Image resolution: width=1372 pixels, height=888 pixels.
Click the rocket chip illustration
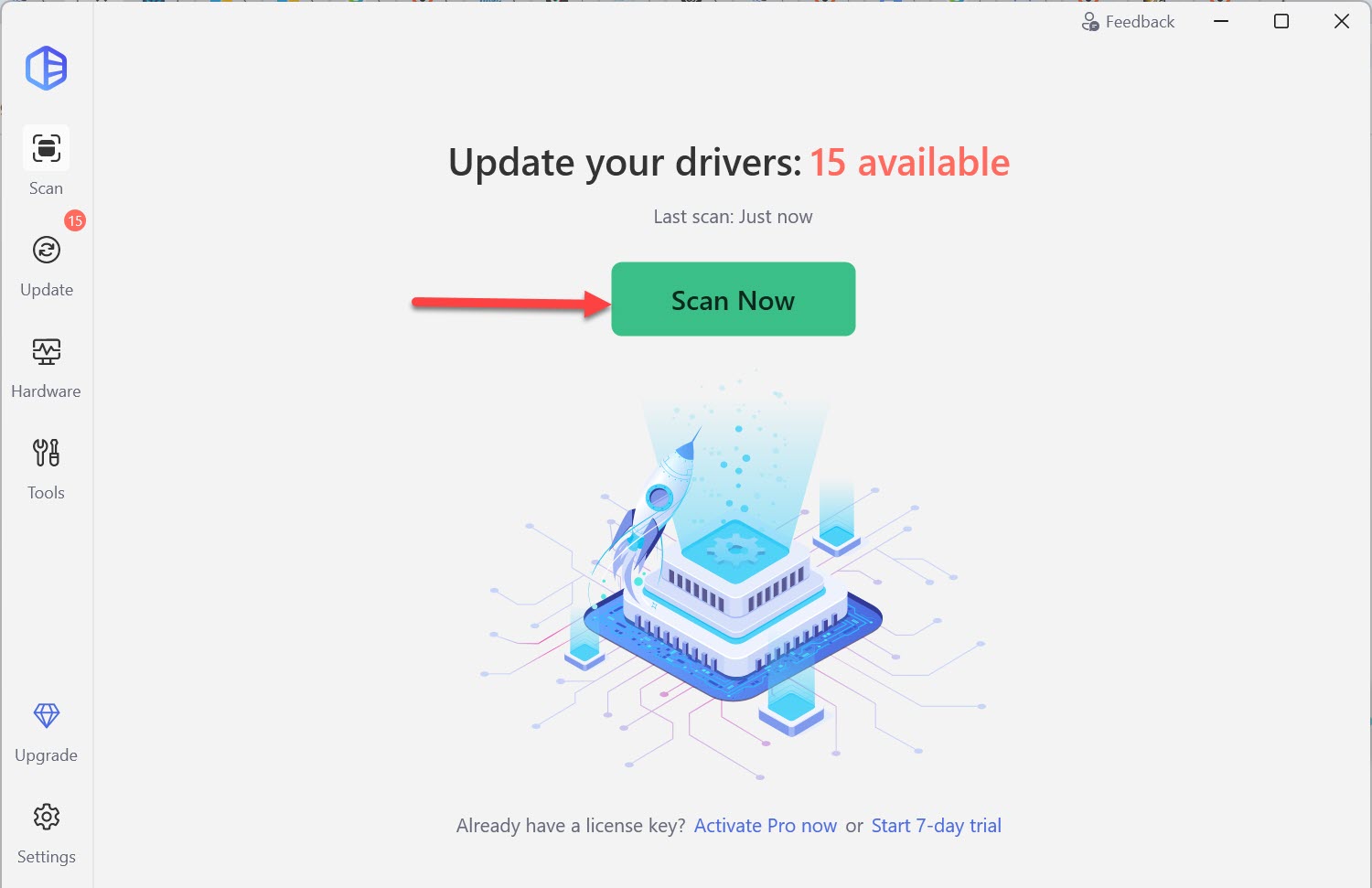(732, 576)
